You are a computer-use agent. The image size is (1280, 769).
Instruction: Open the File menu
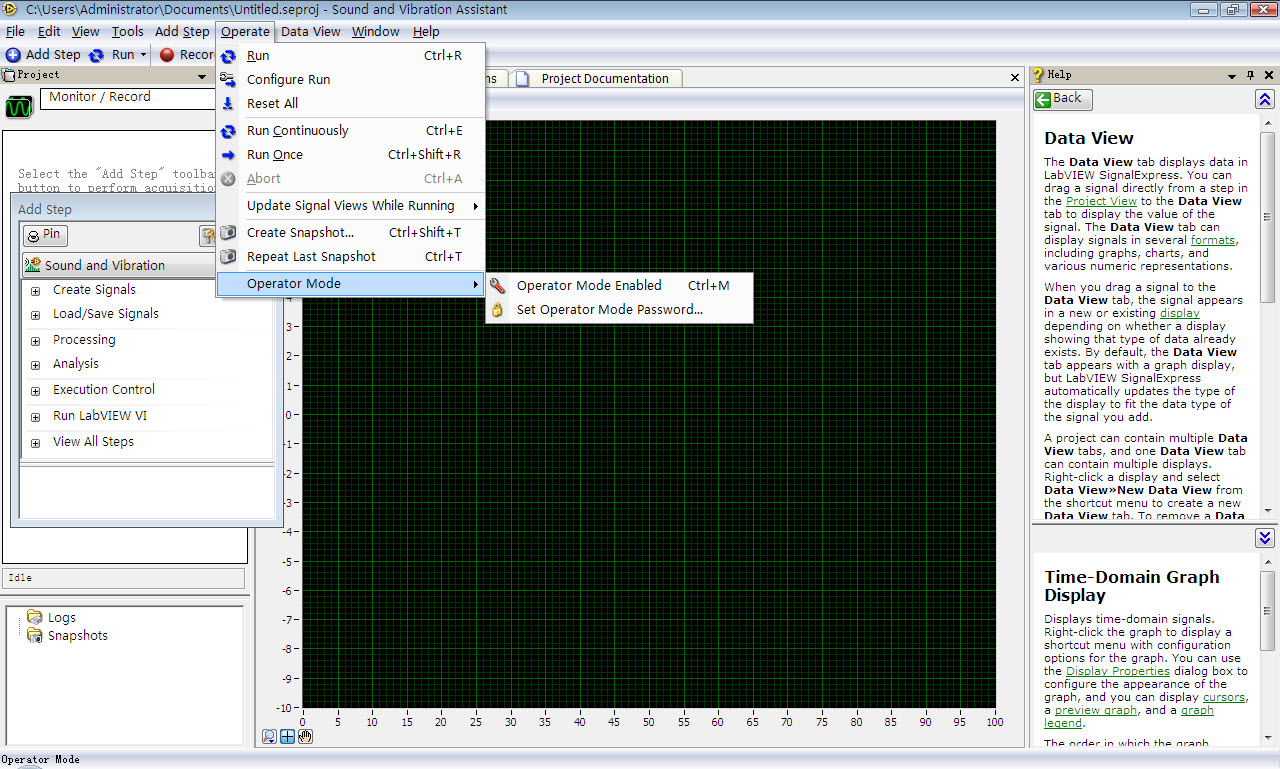click(15, 32)
